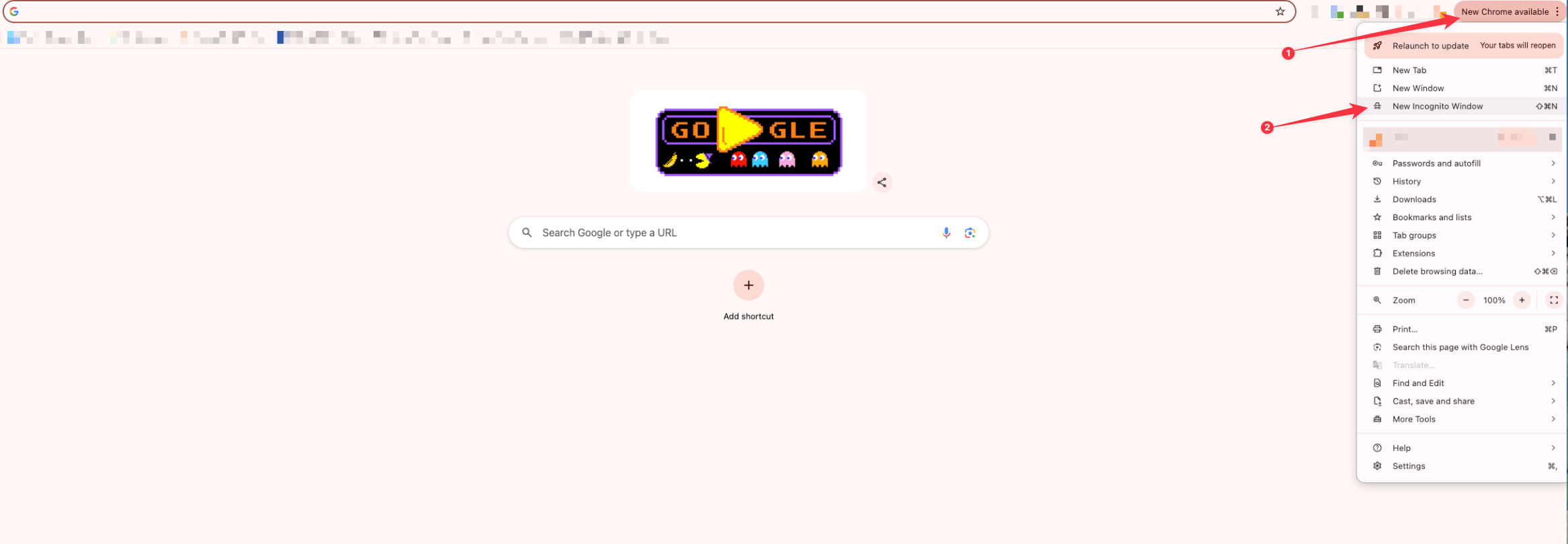Click the bookmark star icon in address bar
This screenshot has width=1568, height=544.
[x=1280, y=11]
